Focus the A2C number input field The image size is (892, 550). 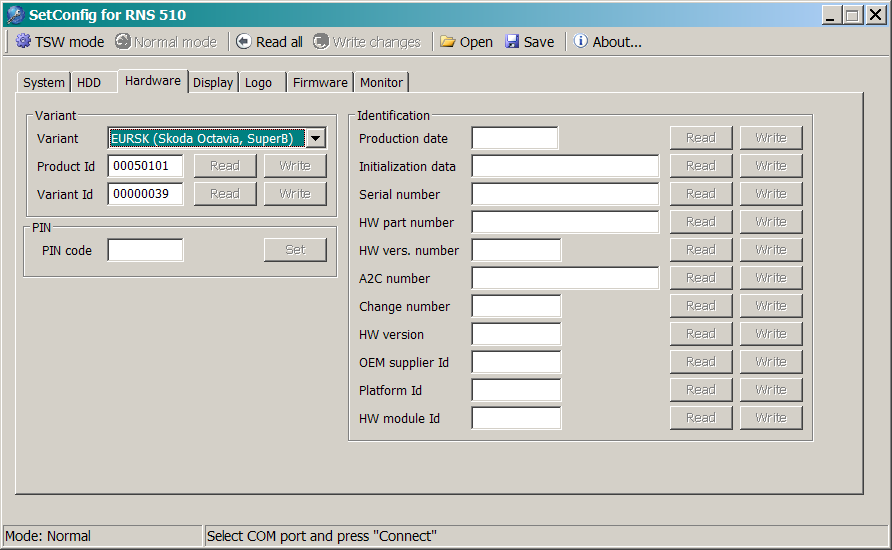point(565,278)
